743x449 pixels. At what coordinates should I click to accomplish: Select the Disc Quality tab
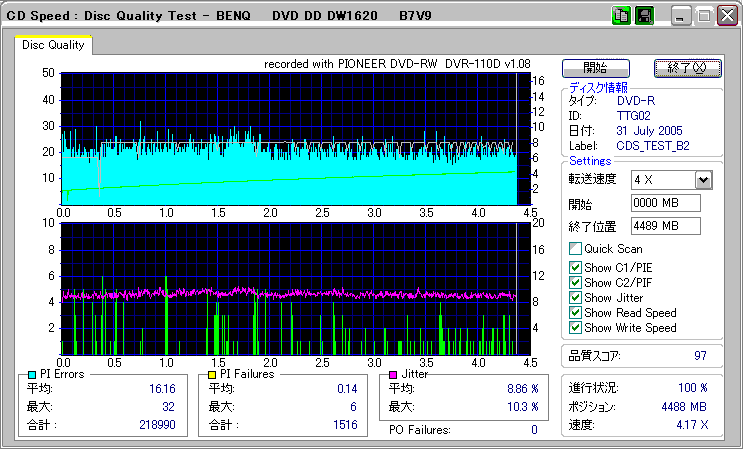pyautogui.click(x=54, y=45)
